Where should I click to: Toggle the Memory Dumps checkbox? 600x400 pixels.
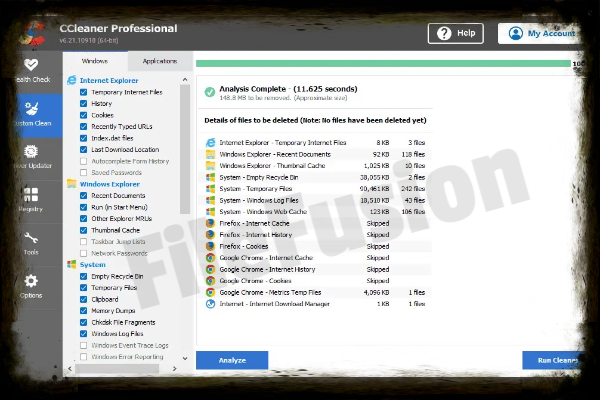point(83,311)
